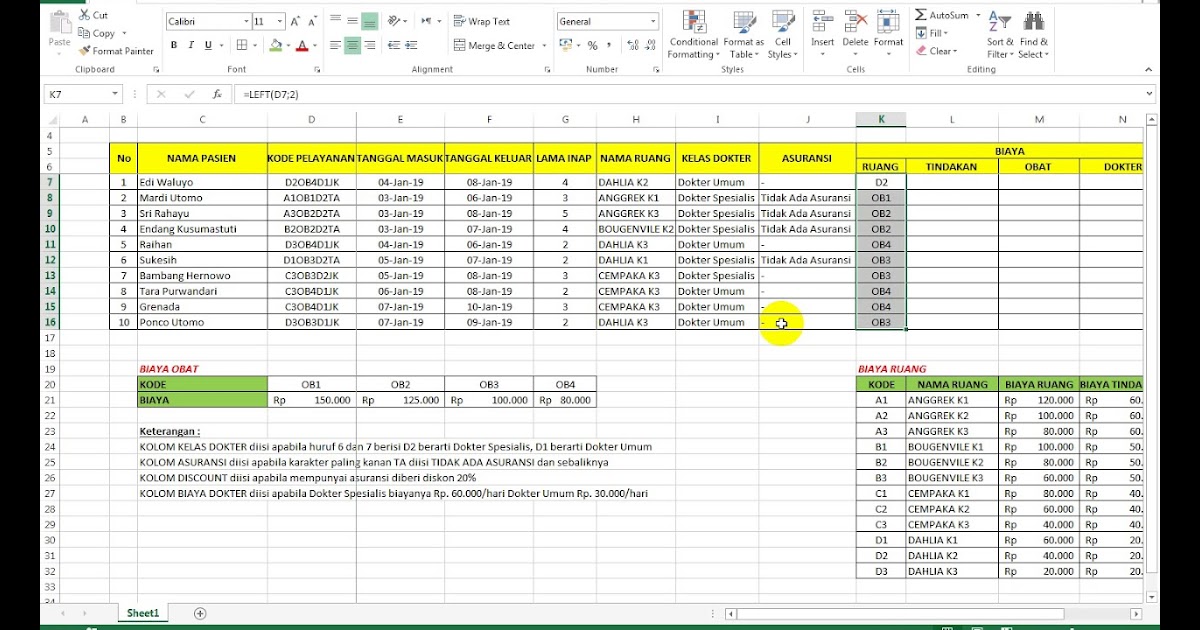1200x630 pixels.
Task: Toggle Align Left
Action: [335, 45]
